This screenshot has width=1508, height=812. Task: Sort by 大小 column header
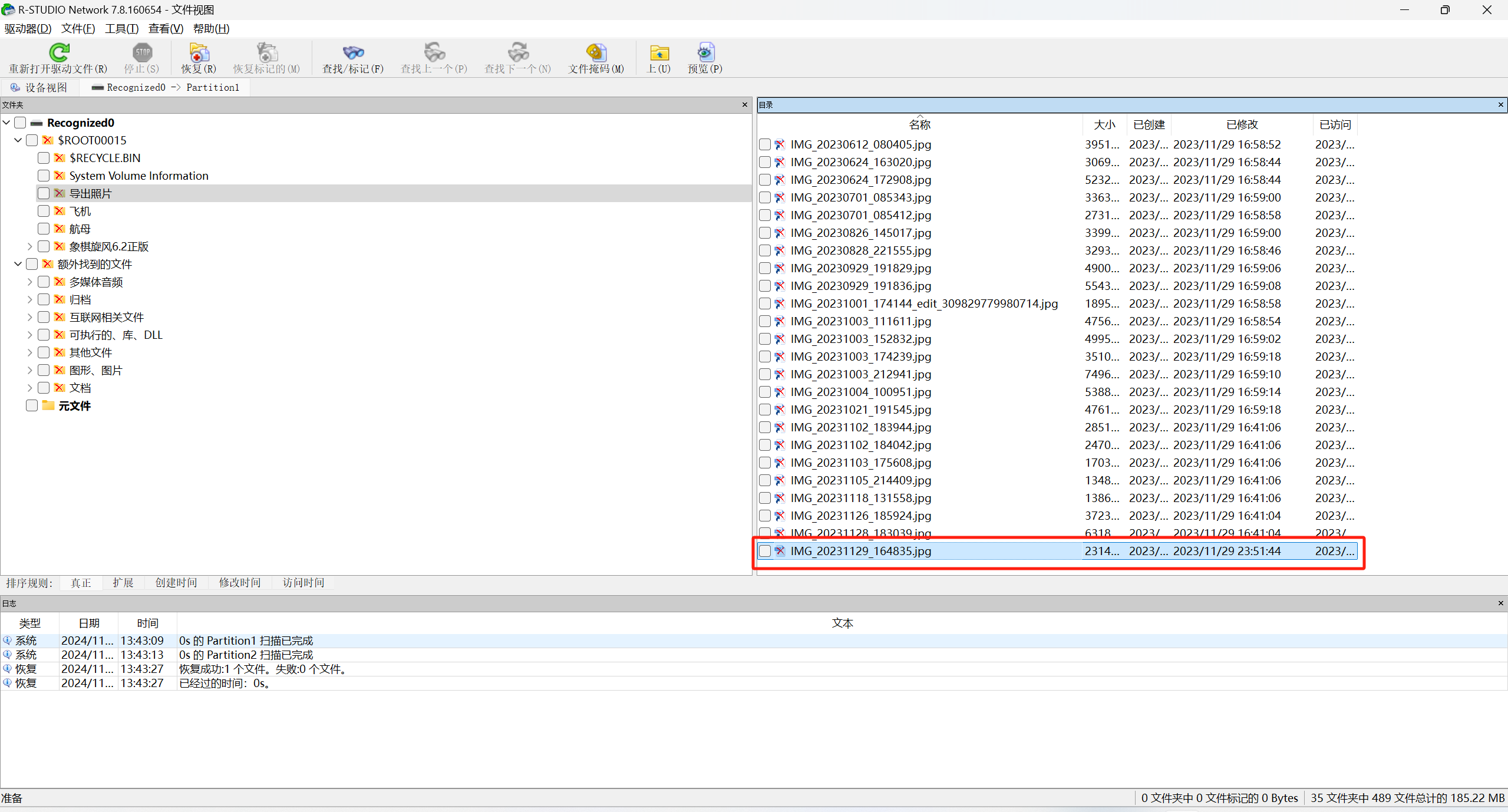[1104, 124]
